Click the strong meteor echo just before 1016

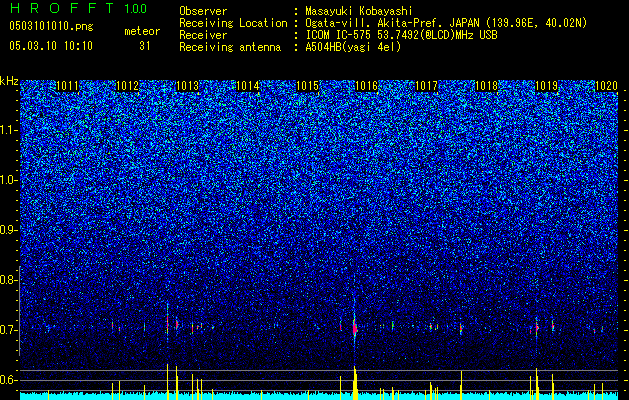click(355, 327)
